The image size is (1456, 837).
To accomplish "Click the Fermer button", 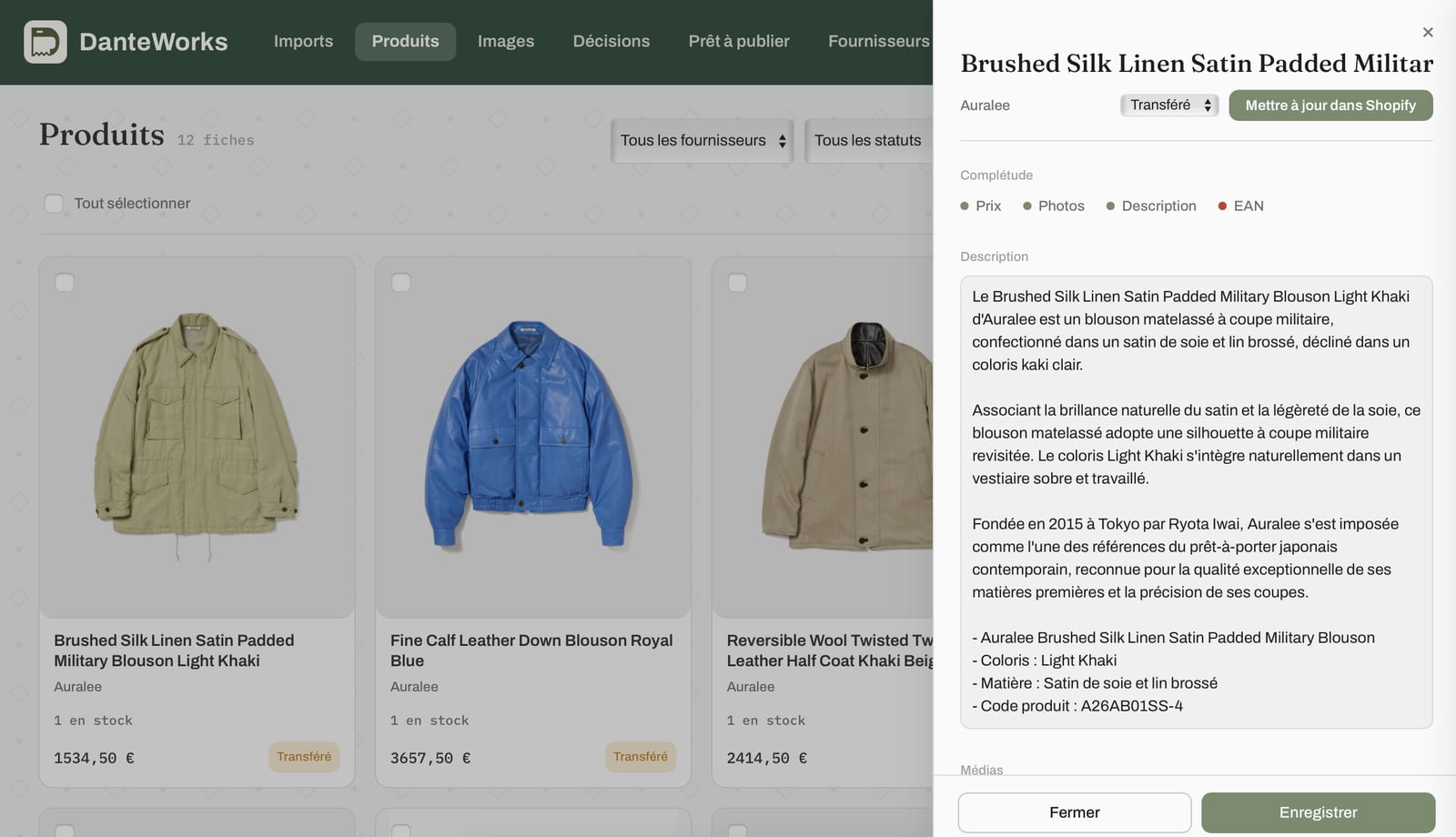I will [1075, 812].
